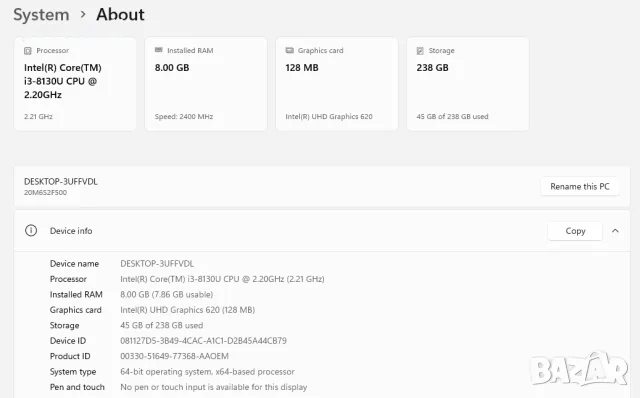Collapse the Device info section chevron
640x398 pixels.
point(615,231)
